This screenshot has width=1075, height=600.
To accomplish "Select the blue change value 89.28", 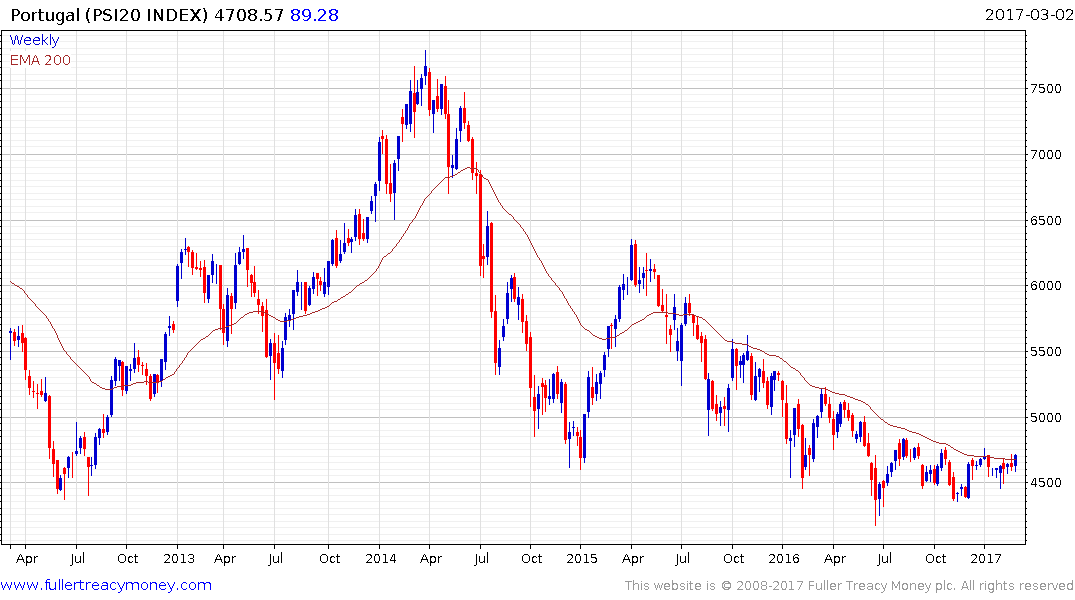I will (x=314, y=15).
